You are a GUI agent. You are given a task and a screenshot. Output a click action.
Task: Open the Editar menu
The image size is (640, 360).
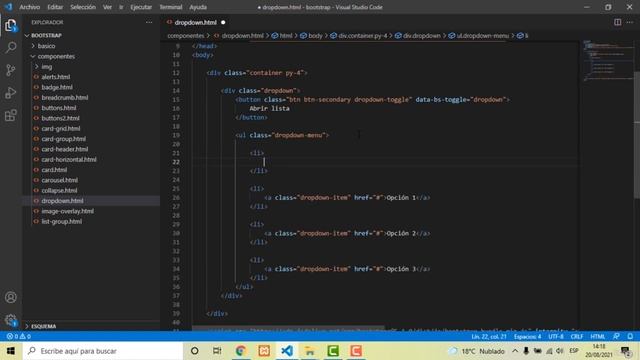point(55,7)
